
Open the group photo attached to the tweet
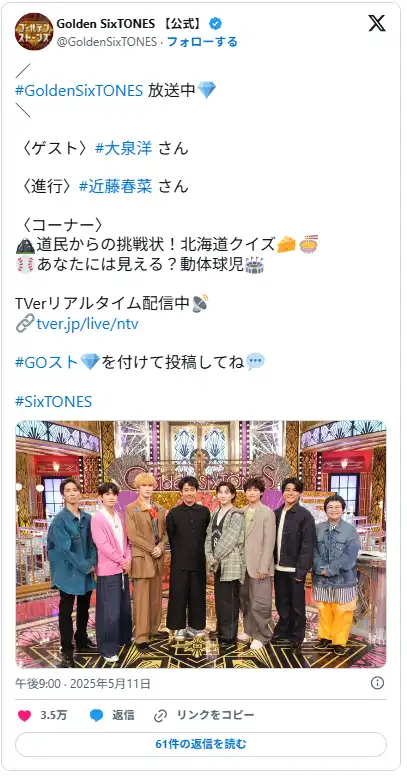pos(201,544)
